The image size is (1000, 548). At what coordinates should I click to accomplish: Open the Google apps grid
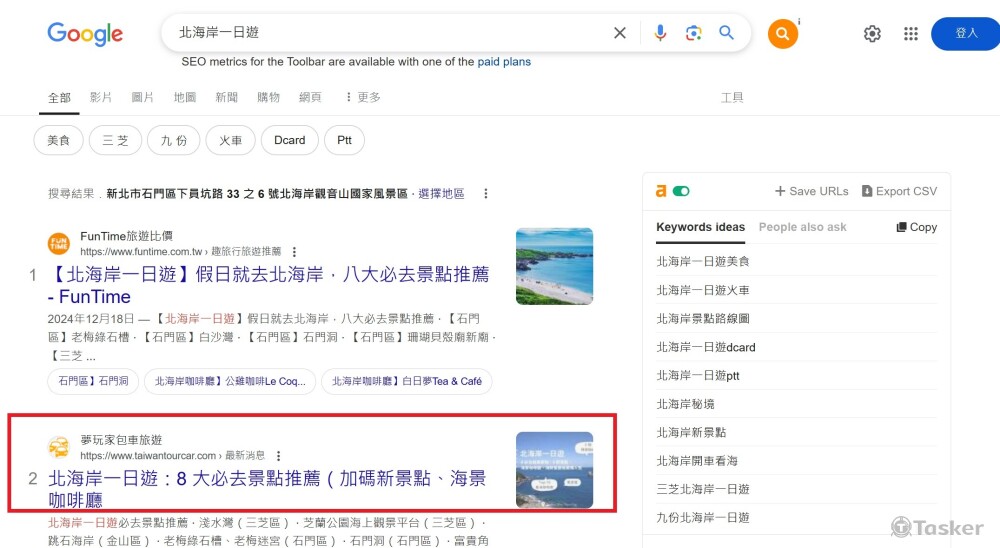tap(910, 34)
